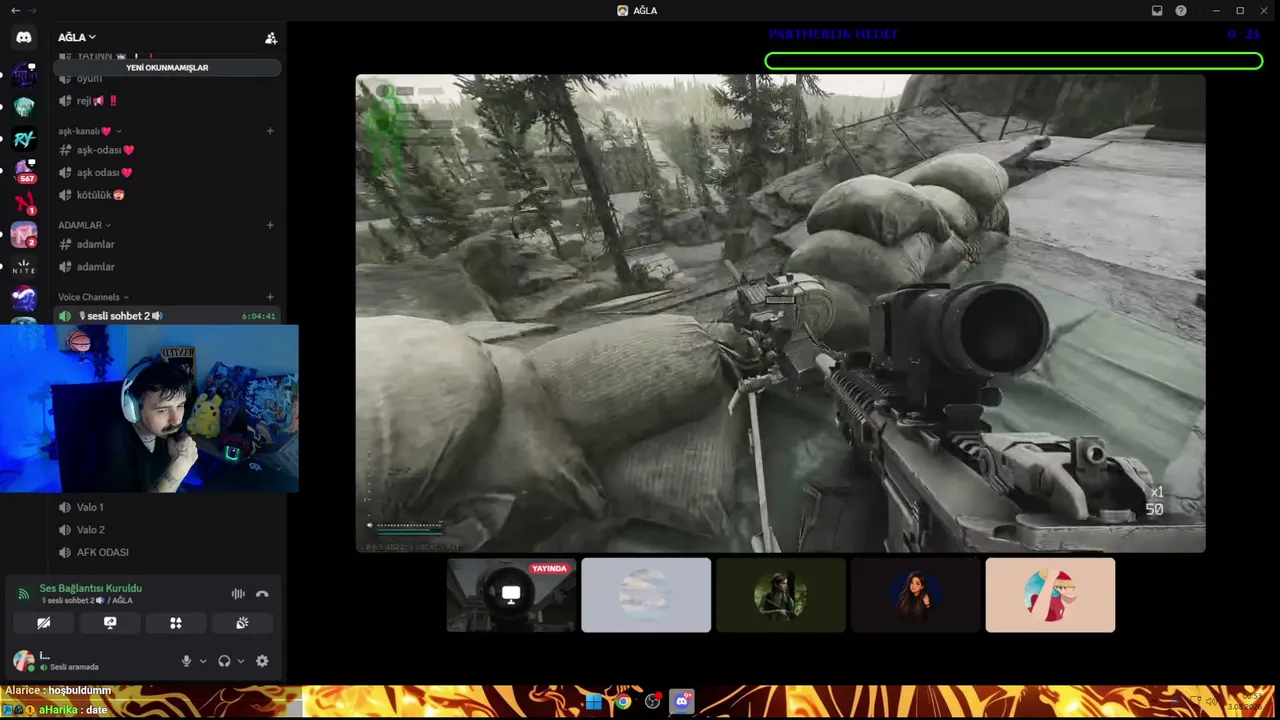Open the teal character server icon
Viewport: 1280px width, 720px height.
[24, 106]
